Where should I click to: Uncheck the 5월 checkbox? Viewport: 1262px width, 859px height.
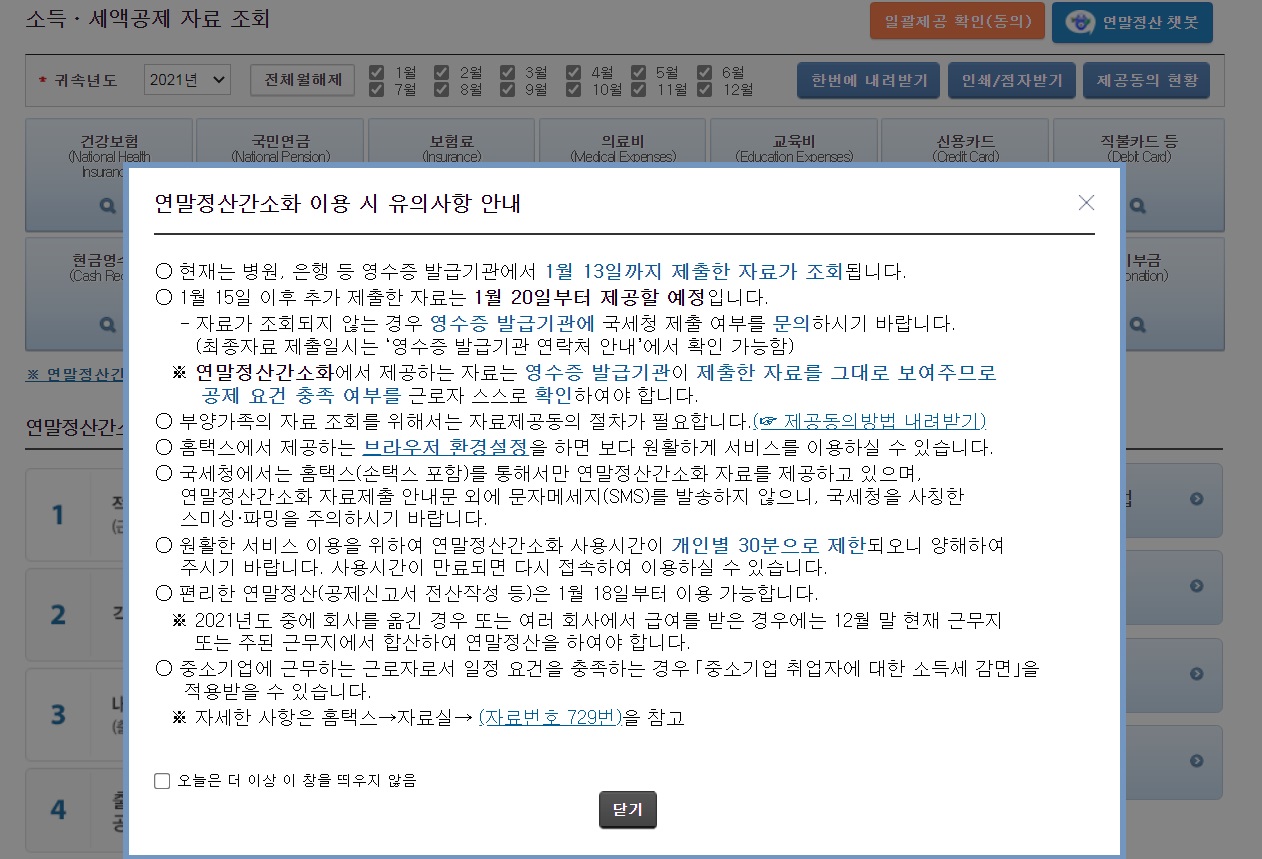638,72
